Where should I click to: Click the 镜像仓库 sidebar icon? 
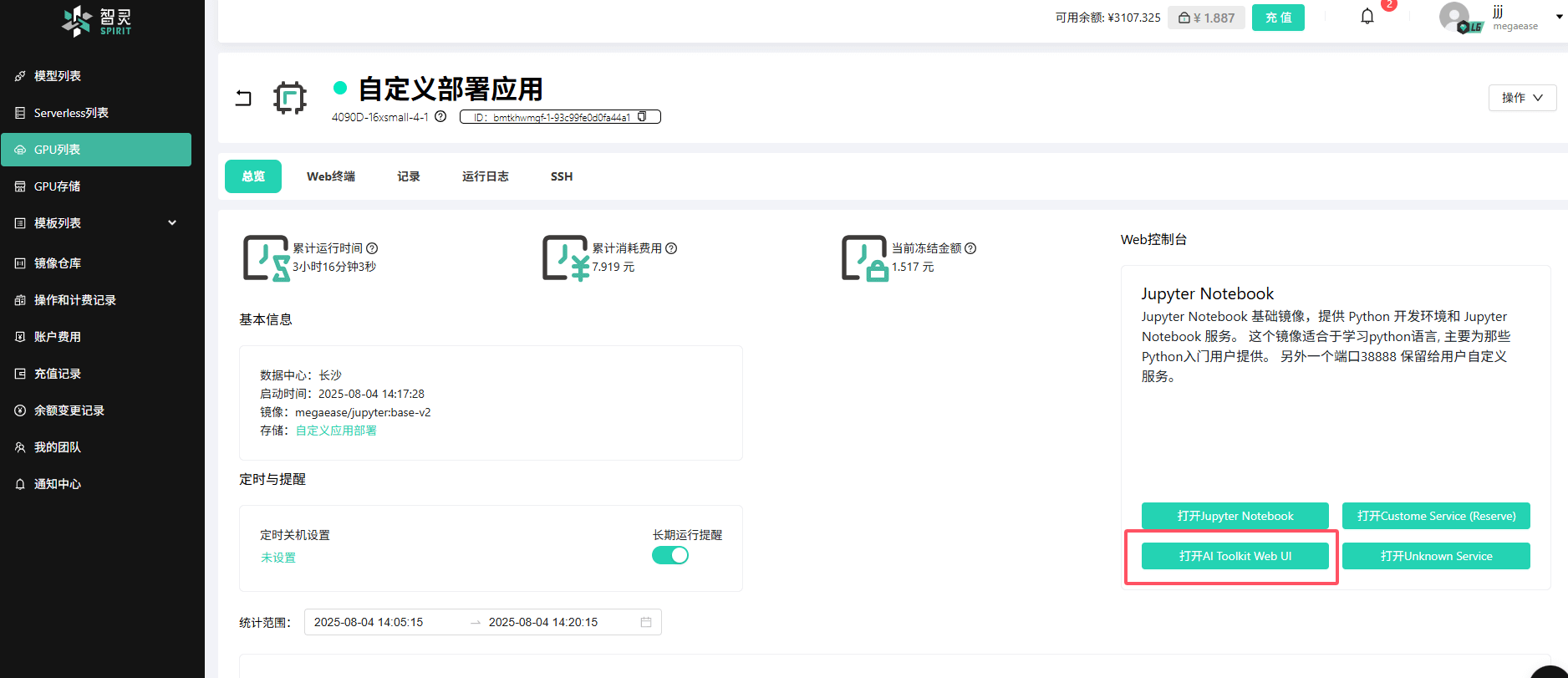(x=20, y=263)
